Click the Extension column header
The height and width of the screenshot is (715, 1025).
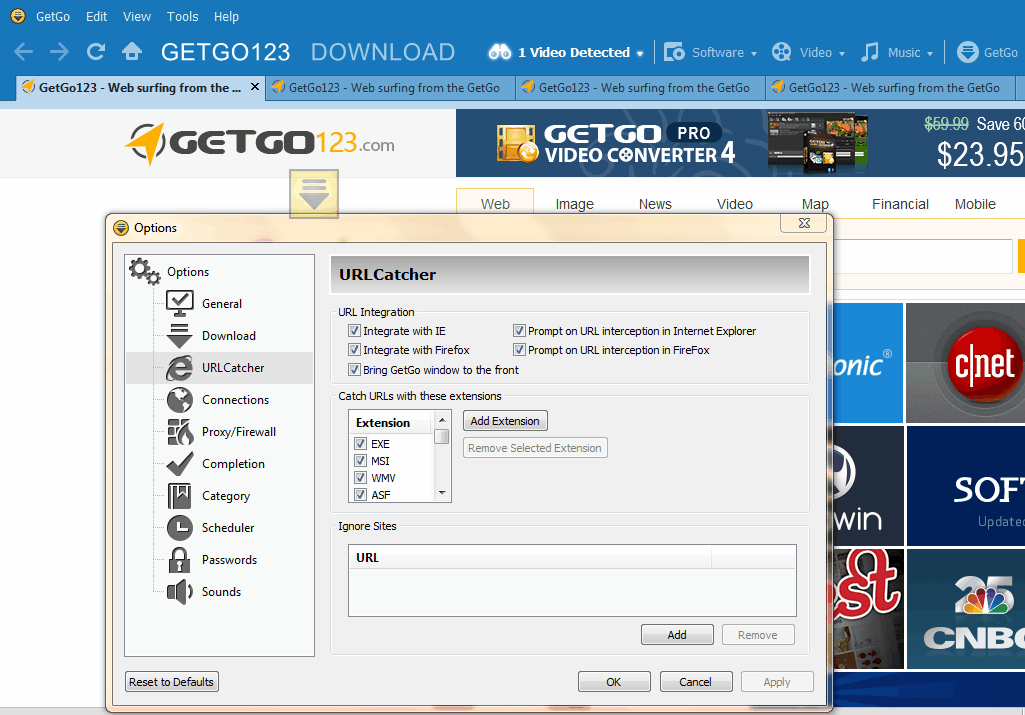coord(391,422)
